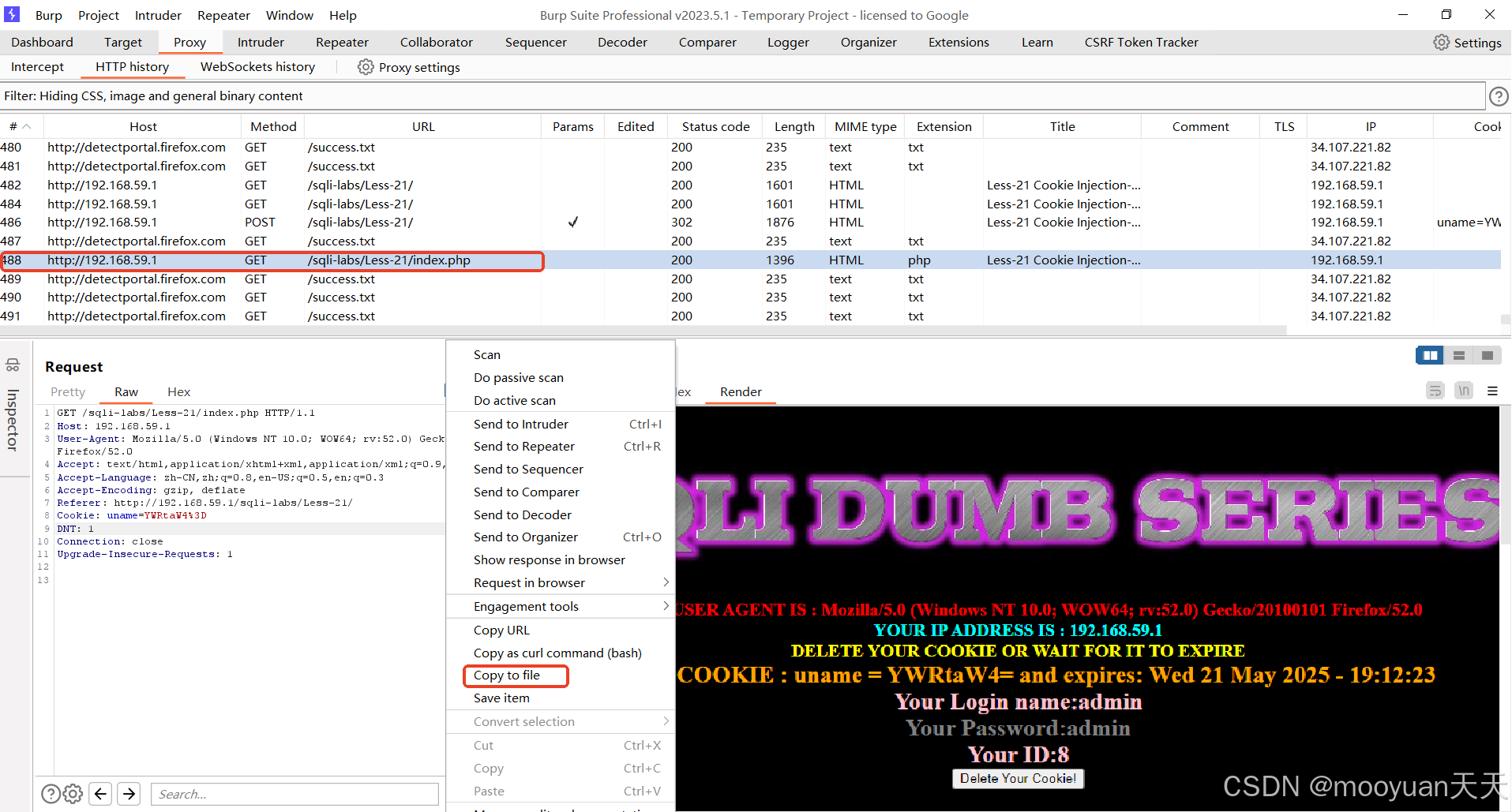The image size is (1512, 812).
Task: Sort history by Status code column
Action: [x=715, y=126]
